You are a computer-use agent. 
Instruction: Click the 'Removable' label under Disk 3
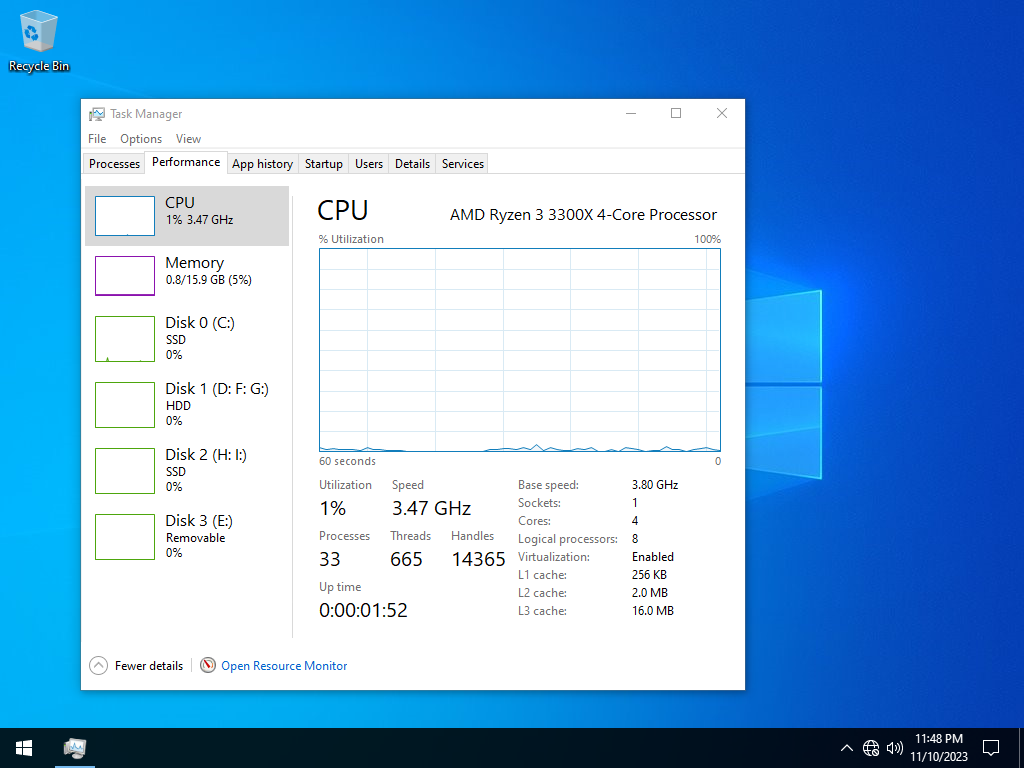click(x=195, y=537)
